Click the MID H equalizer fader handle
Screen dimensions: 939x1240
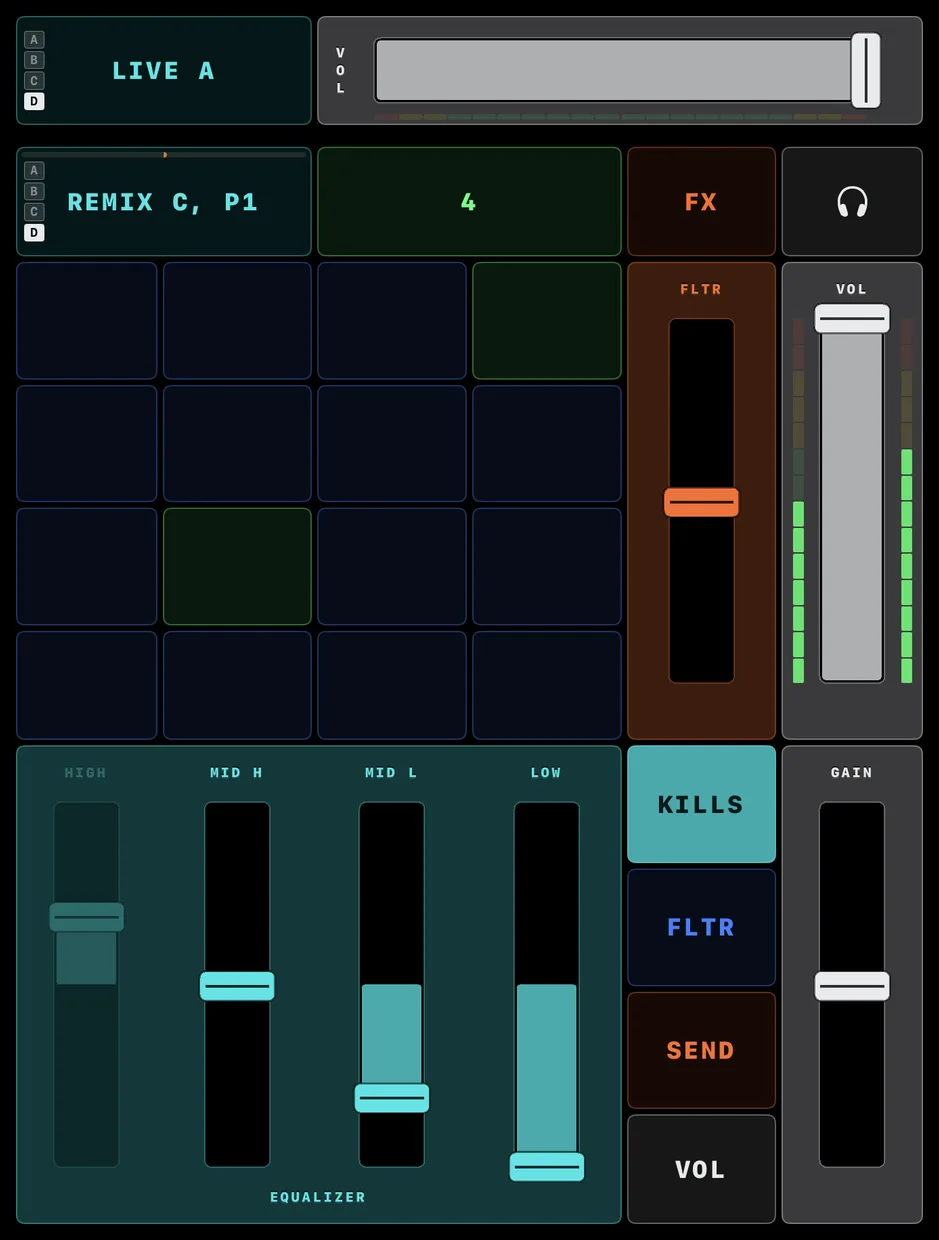coord(237,986)
